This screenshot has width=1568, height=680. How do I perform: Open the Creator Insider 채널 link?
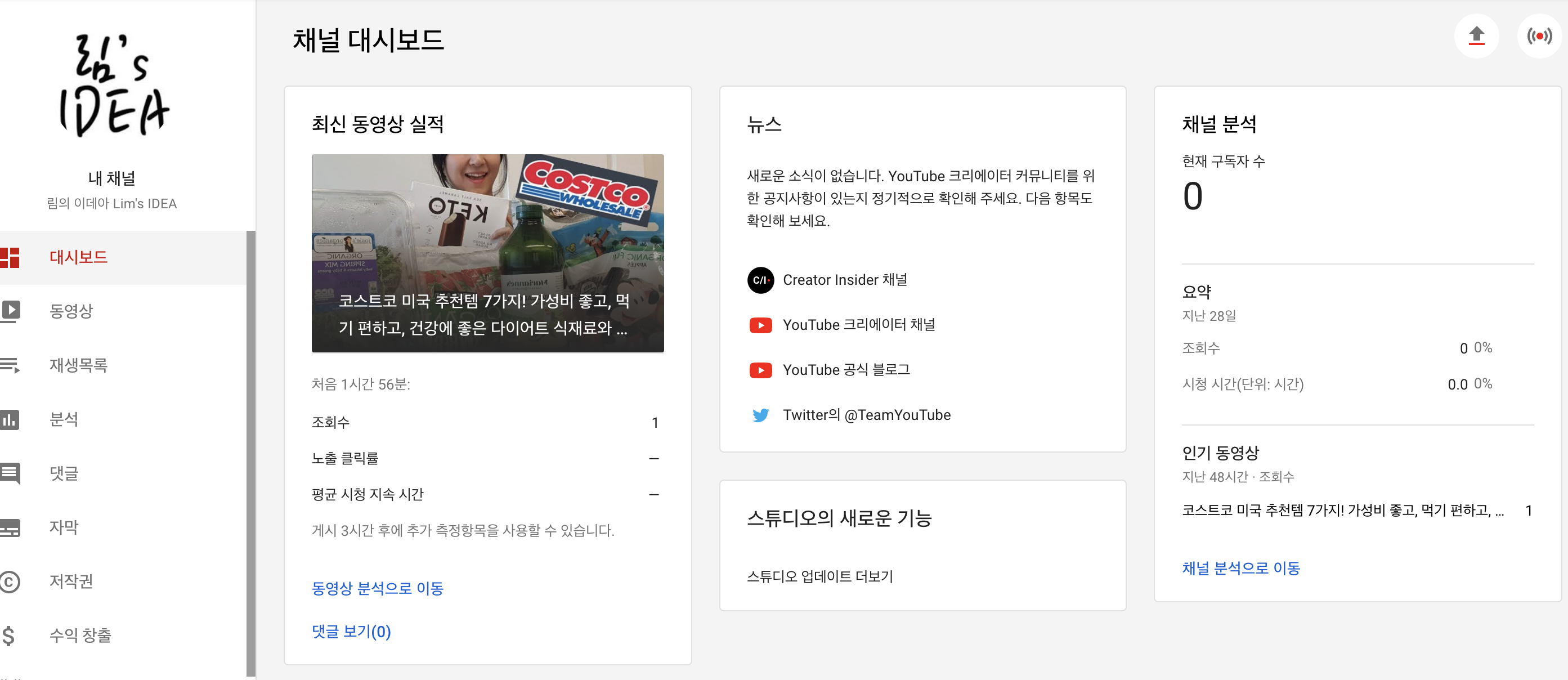pos(844,280)
